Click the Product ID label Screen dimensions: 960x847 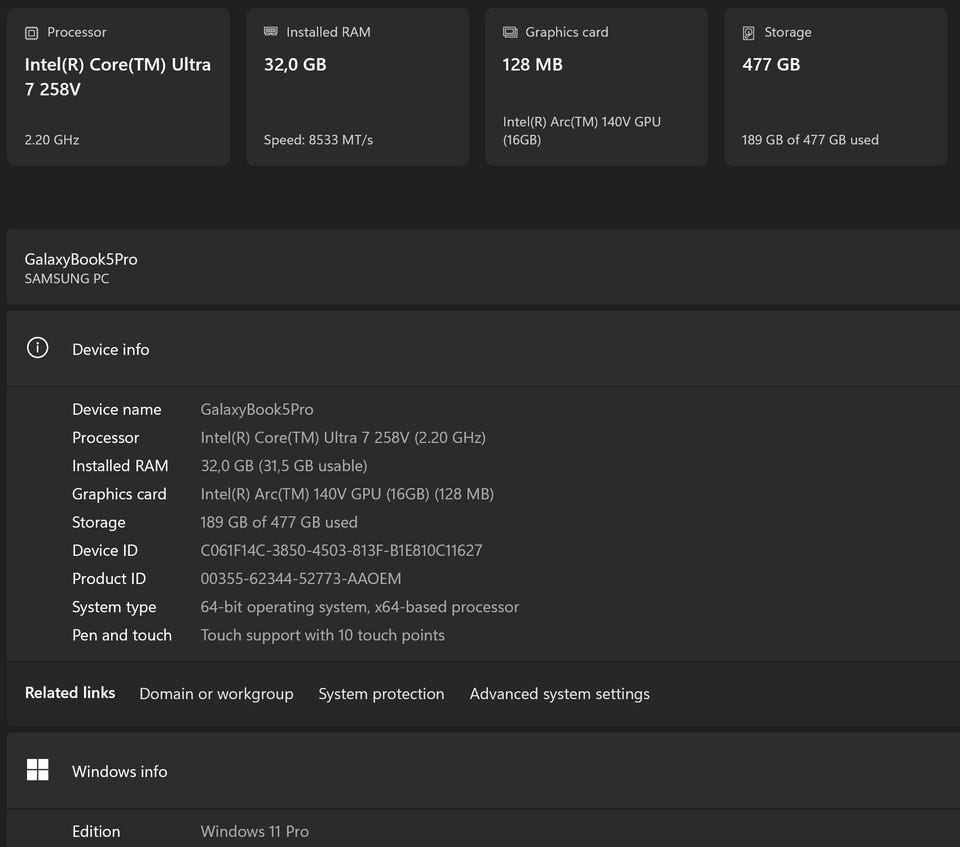coord(108,578)
